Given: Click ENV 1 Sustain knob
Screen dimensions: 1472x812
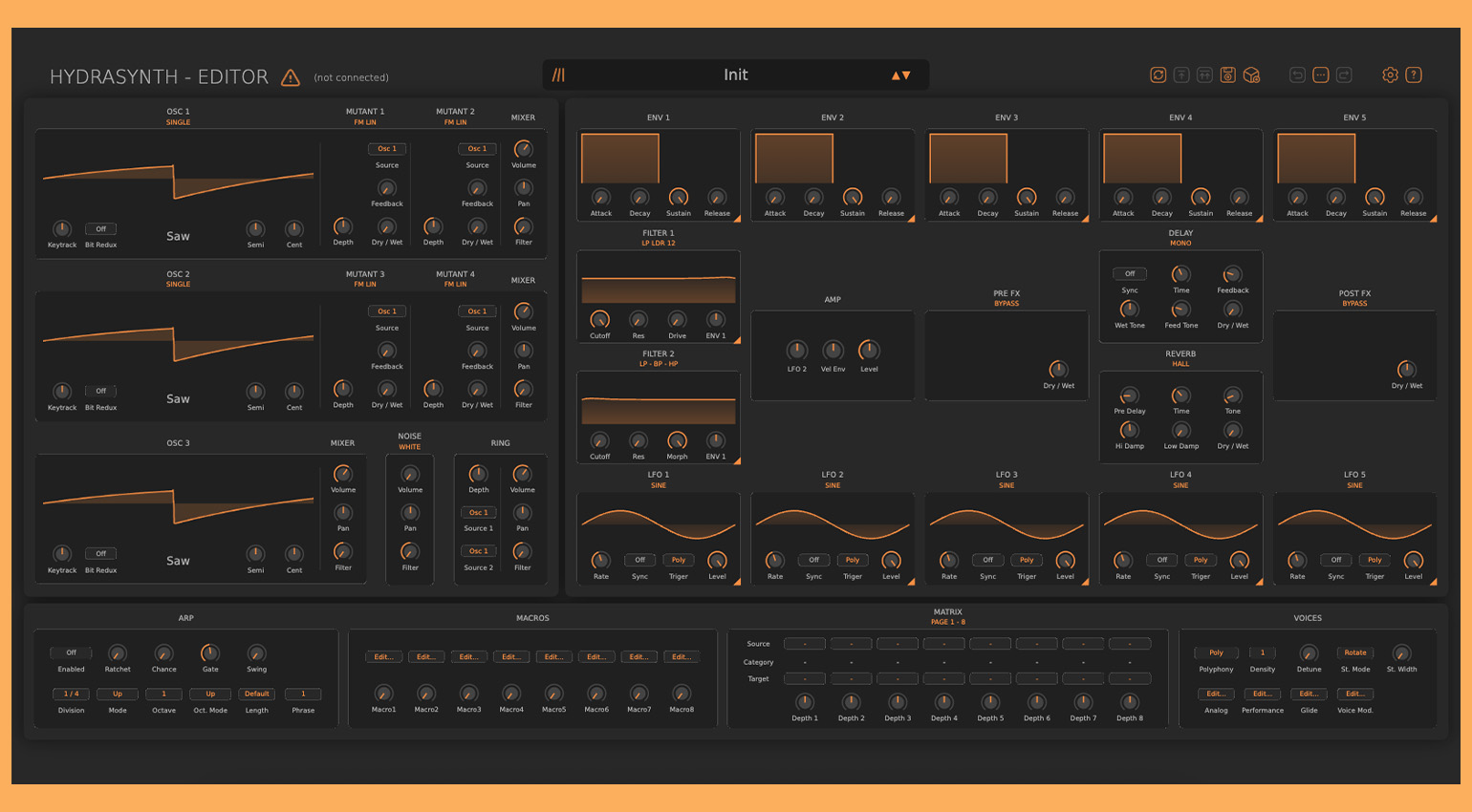Looking at the screenshot, I should coord(678,197).
